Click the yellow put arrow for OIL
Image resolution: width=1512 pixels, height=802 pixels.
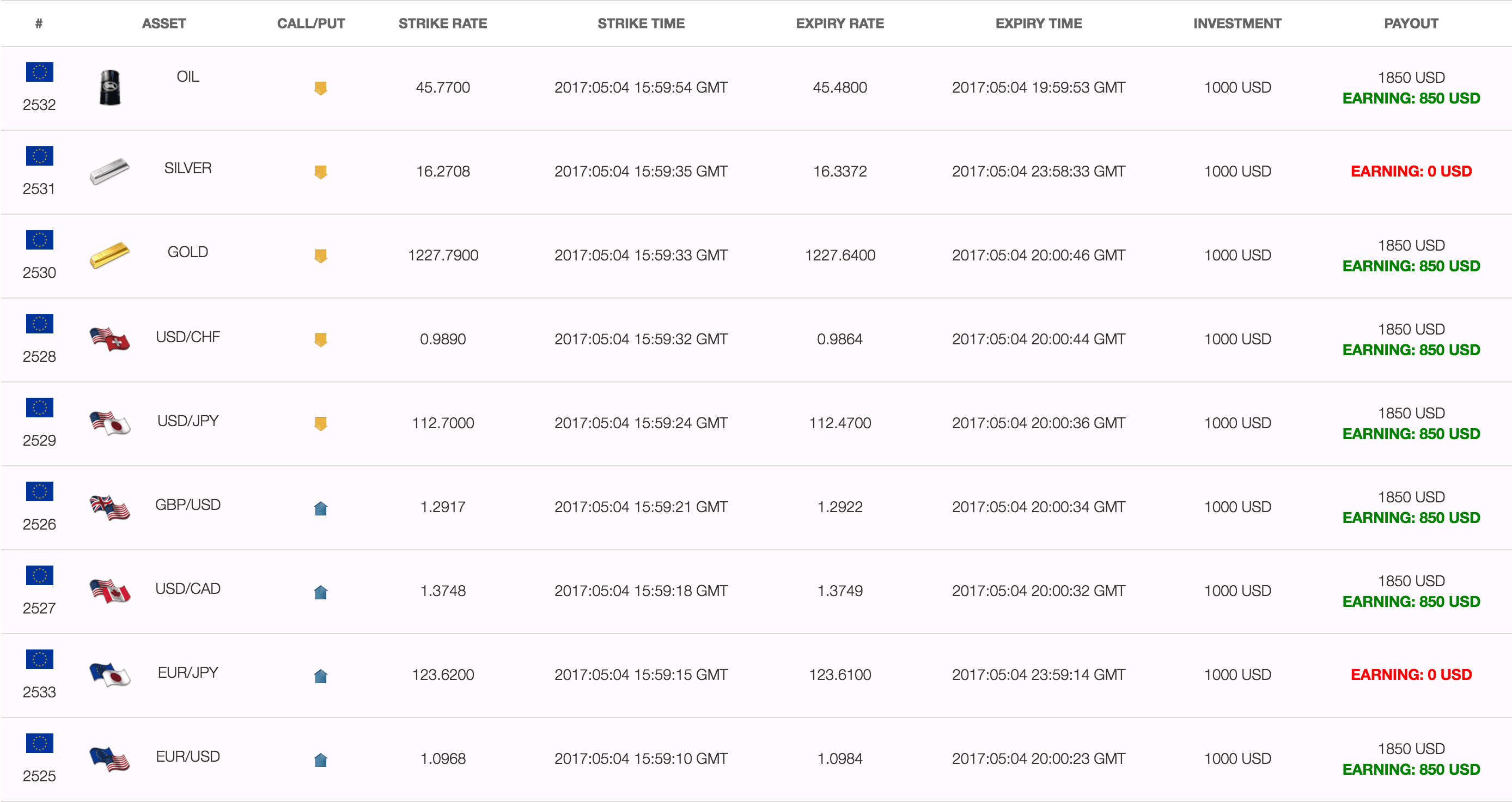(x=320, y=88)
